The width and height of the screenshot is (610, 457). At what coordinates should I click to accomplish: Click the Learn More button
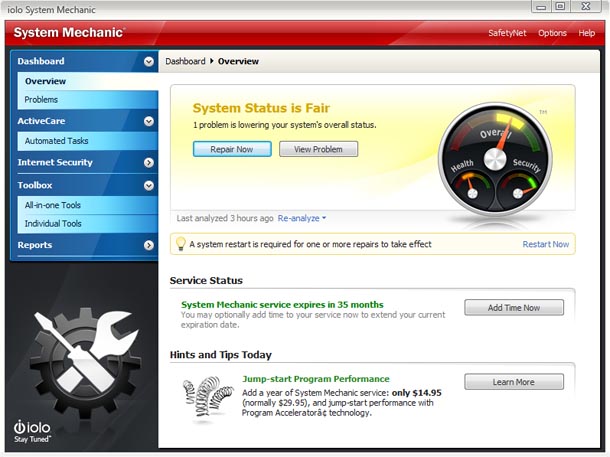tap(514, 382)
